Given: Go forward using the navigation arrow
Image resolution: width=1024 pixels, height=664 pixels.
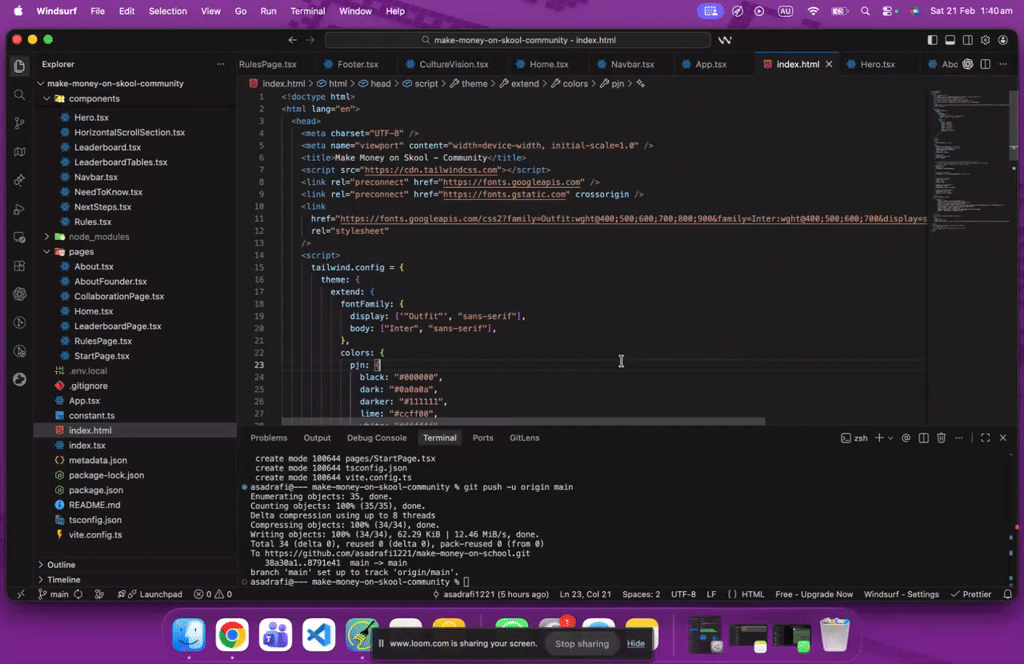Looking at the screenshot, I should click(x=310, y=40).
